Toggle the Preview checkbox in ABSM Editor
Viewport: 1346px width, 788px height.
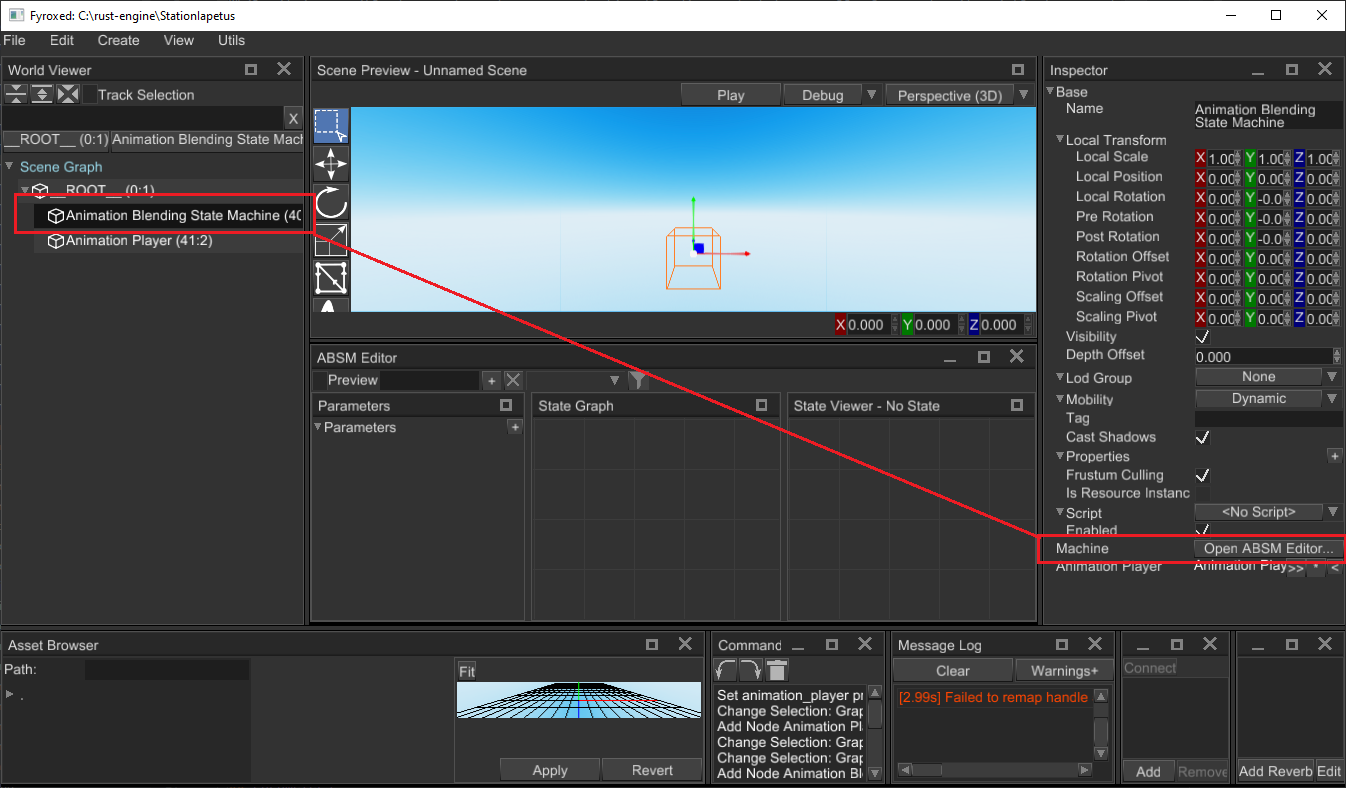(320, 381)
